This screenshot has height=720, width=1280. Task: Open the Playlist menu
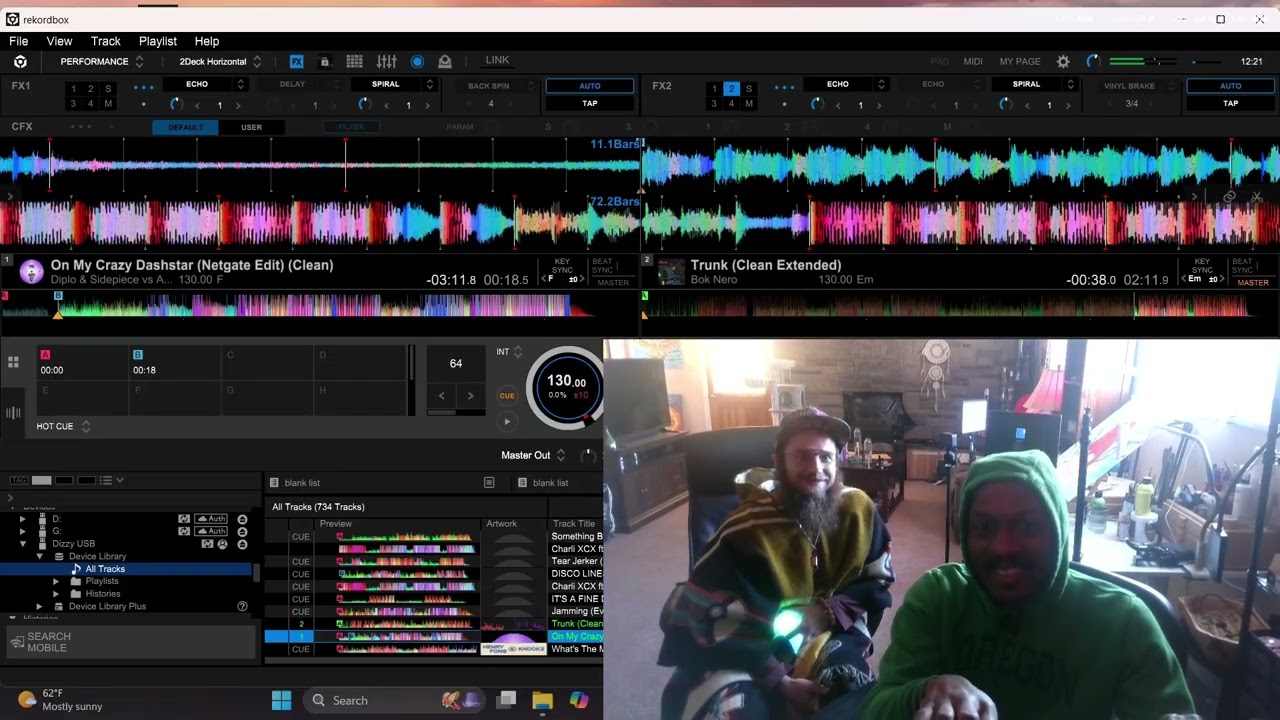[158, 41]
